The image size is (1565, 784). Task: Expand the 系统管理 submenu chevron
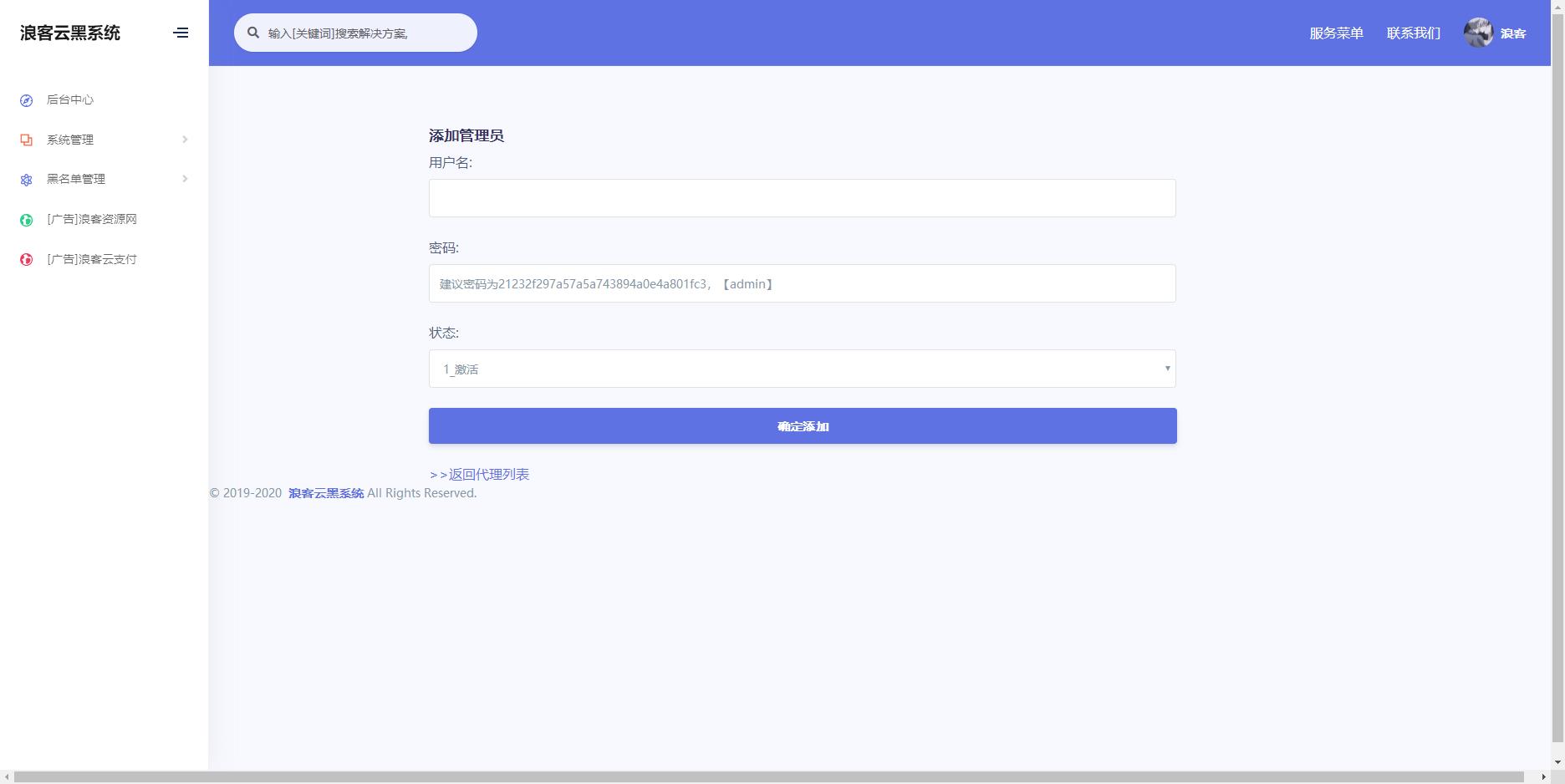coord(185,140)
